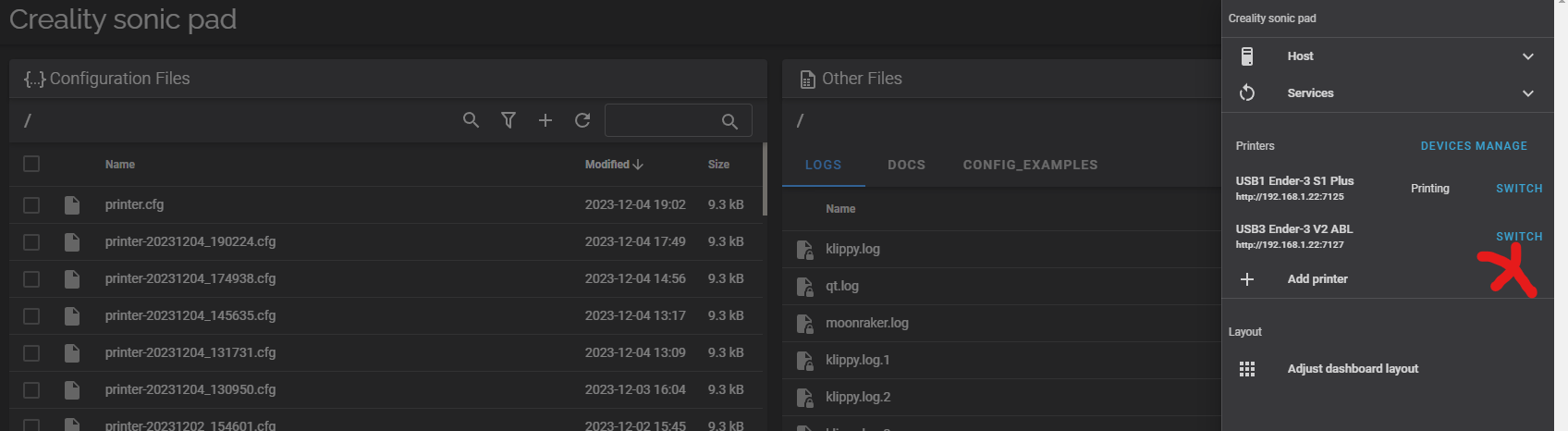The image size is (1568, 431).
Task: Open DEVICES MANAGE link
Action: coord(1474,146)
